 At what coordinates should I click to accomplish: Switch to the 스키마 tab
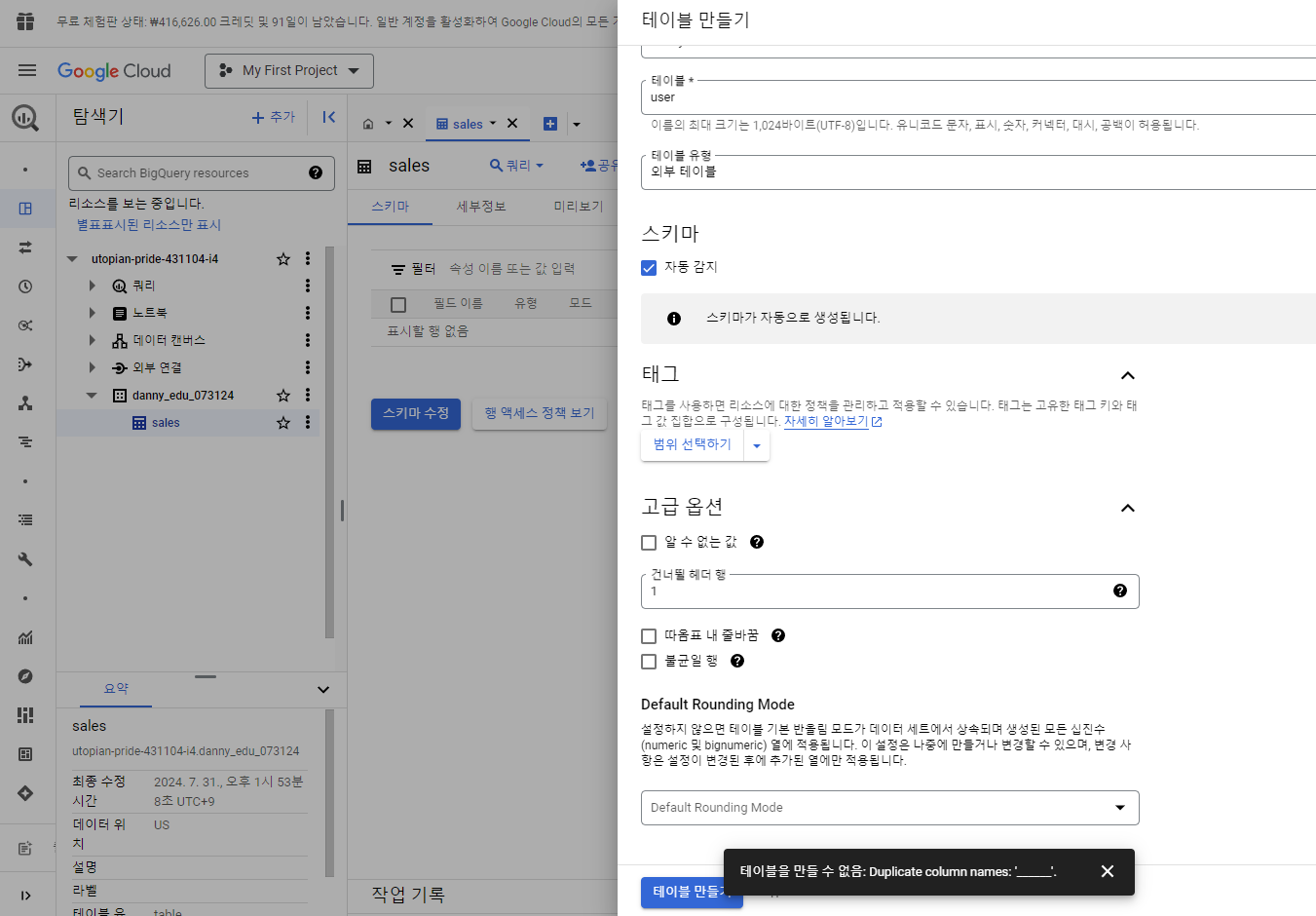pyautogui.click(x=390, y=207)
